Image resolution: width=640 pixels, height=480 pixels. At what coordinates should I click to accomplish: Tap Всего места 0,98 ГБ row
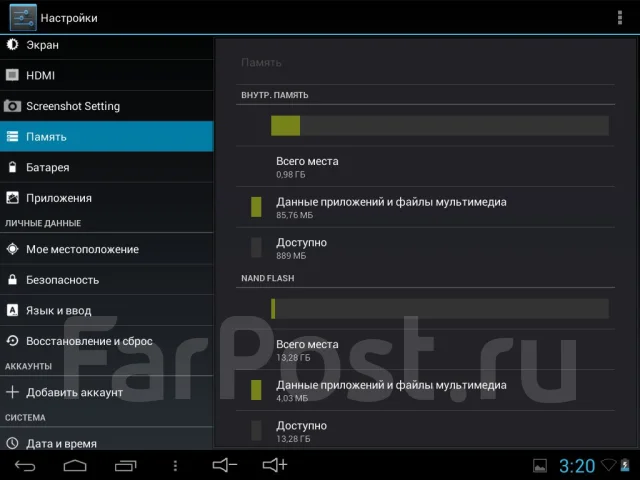pyautogui.click(x=425, y=167)
